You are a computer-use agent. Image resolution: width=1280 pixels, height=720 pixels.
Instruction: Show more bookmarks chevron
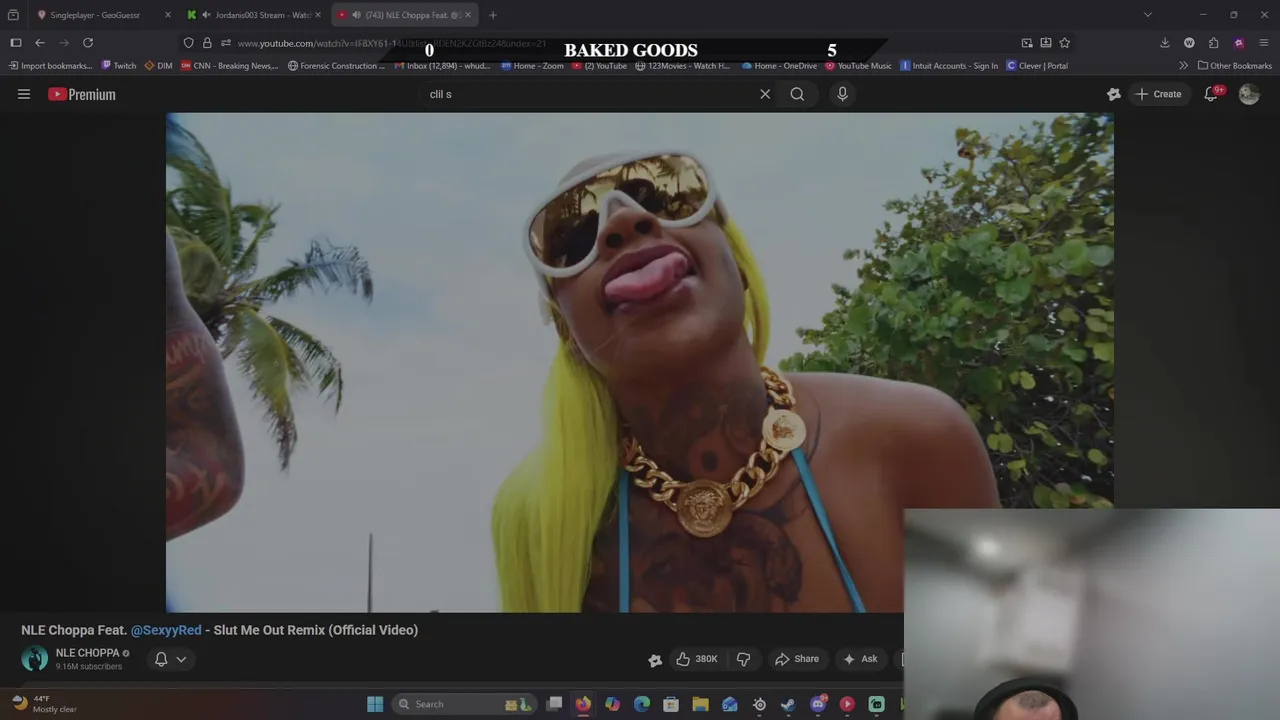click(x=1184, y=66)
